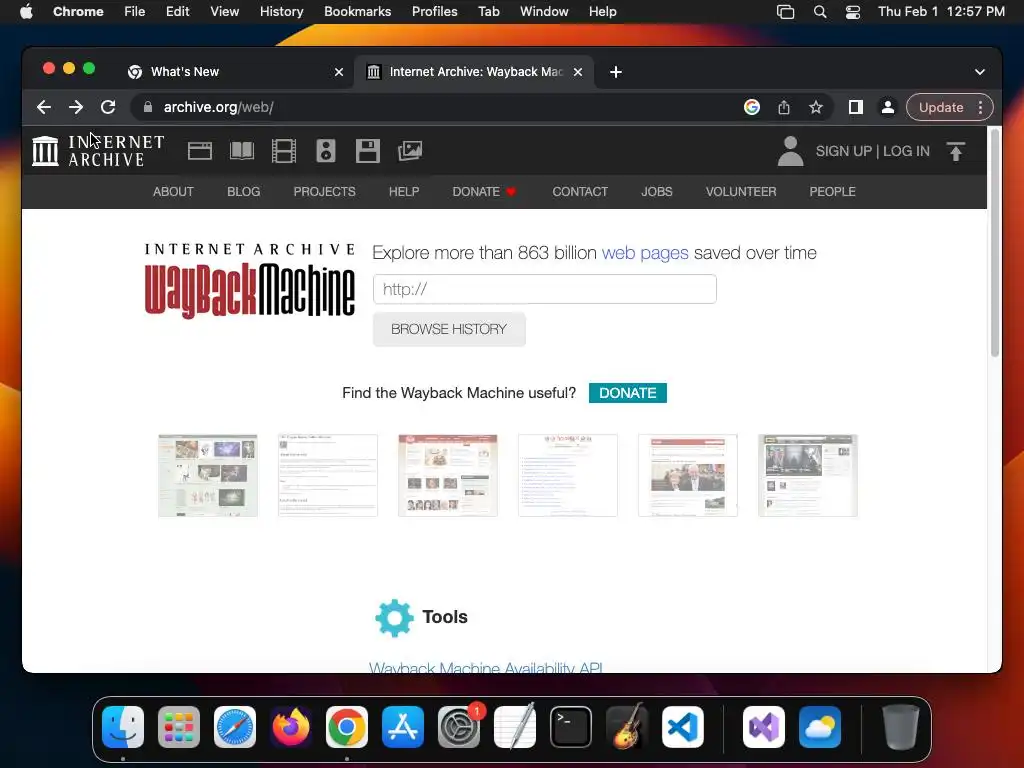The width and height of the screenshot is (1024, 768).
Task: Click the teal DONATE button
Action: 628,393
